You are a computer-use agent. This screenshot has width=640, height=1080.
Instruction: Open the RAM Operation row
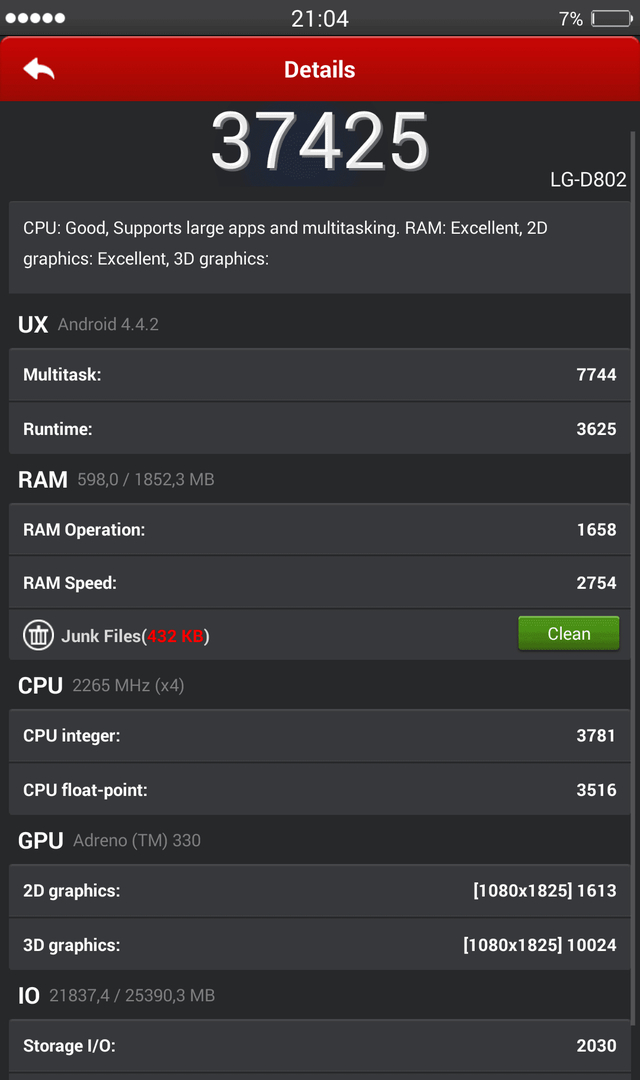coord(320,530)
